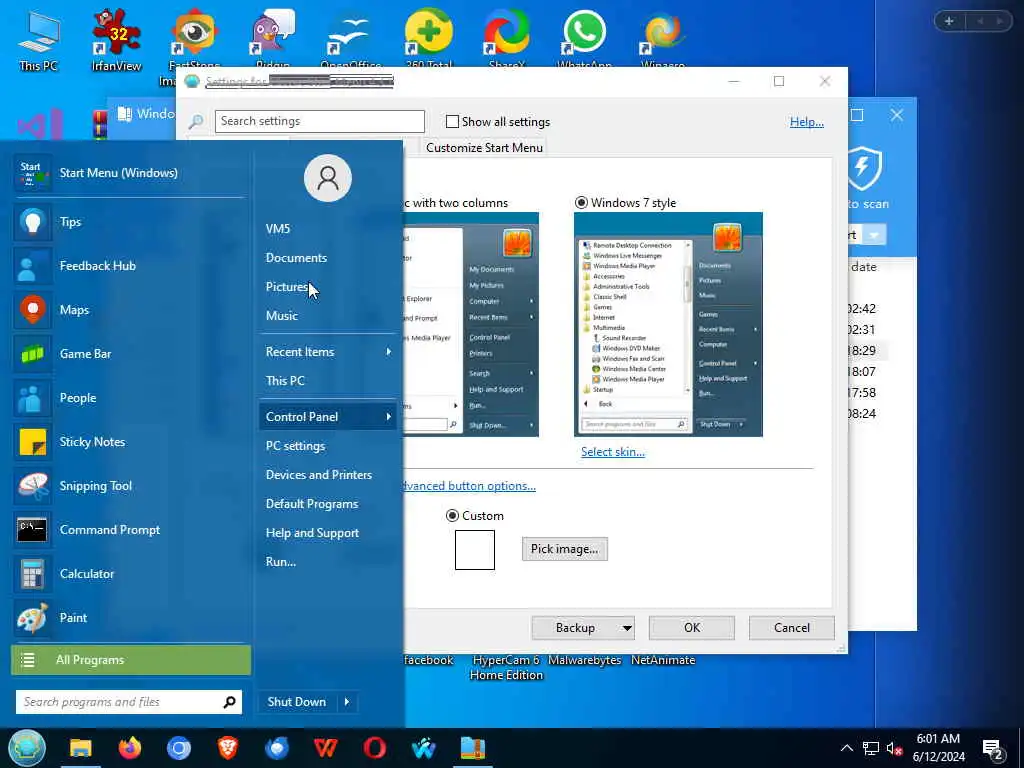The image size is (1024, 768).
Task: Open People app
Action: 131,398
